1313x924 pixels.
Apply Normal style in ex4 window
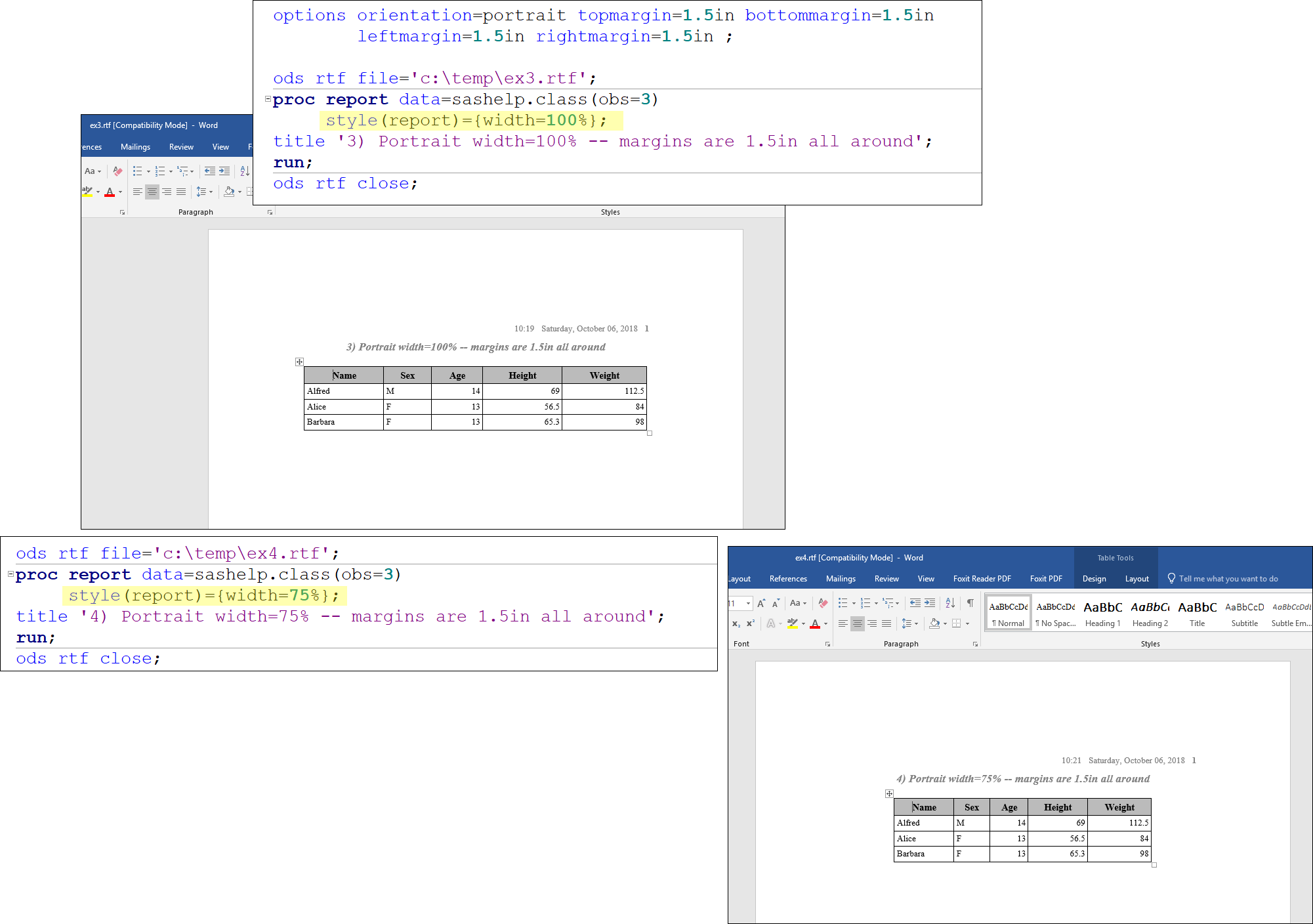pyautogui.click(x=1009, y=613)
